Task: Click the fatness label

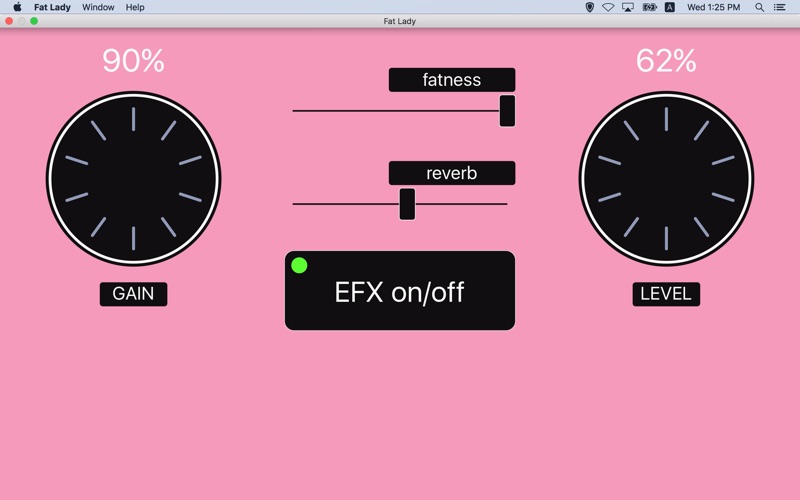Action: [x=452, y=80]
